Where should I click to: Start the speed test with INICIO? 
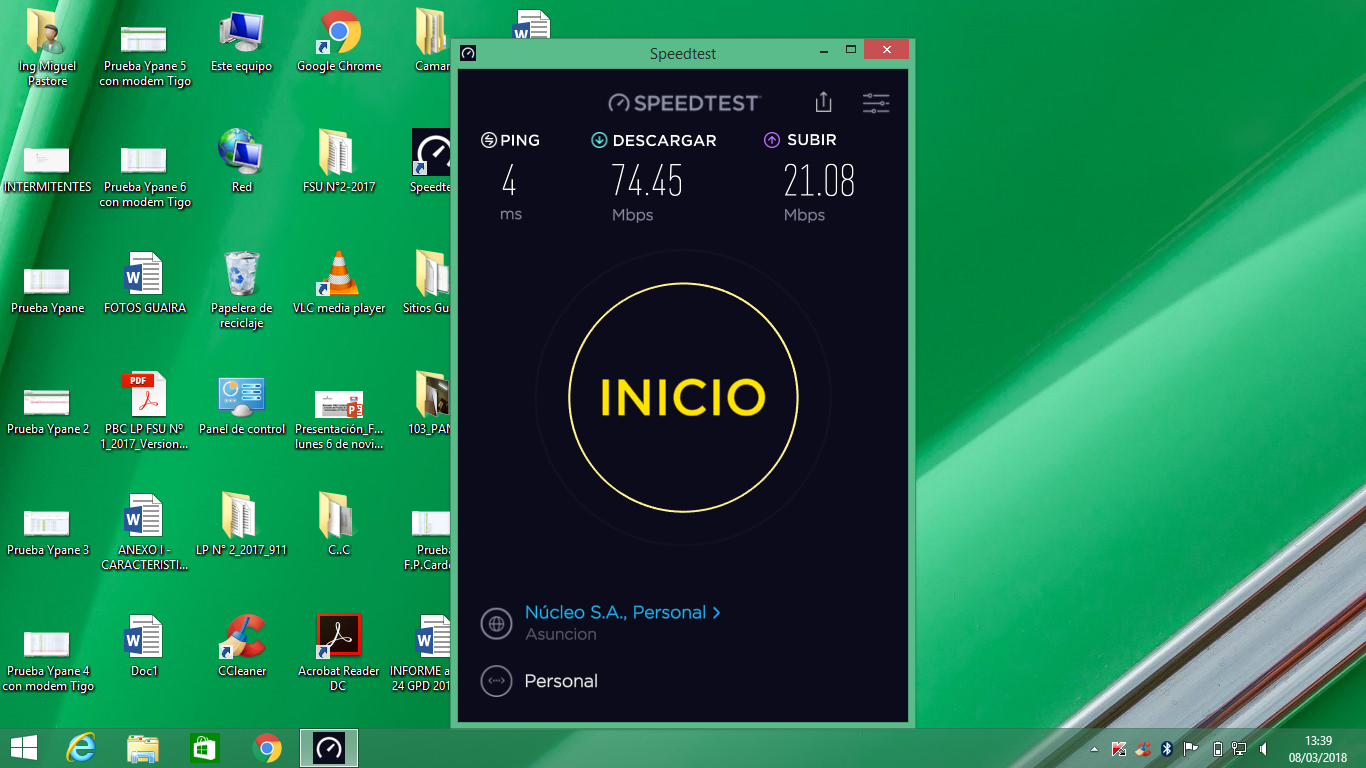pos(683,398)
